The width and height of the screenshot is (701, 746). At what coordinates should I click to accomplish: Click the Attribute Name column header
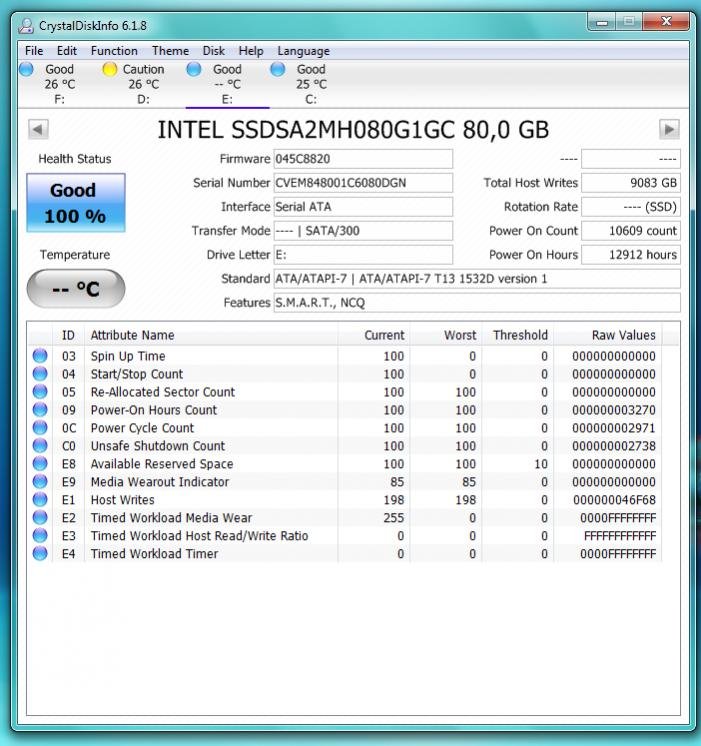132,335
